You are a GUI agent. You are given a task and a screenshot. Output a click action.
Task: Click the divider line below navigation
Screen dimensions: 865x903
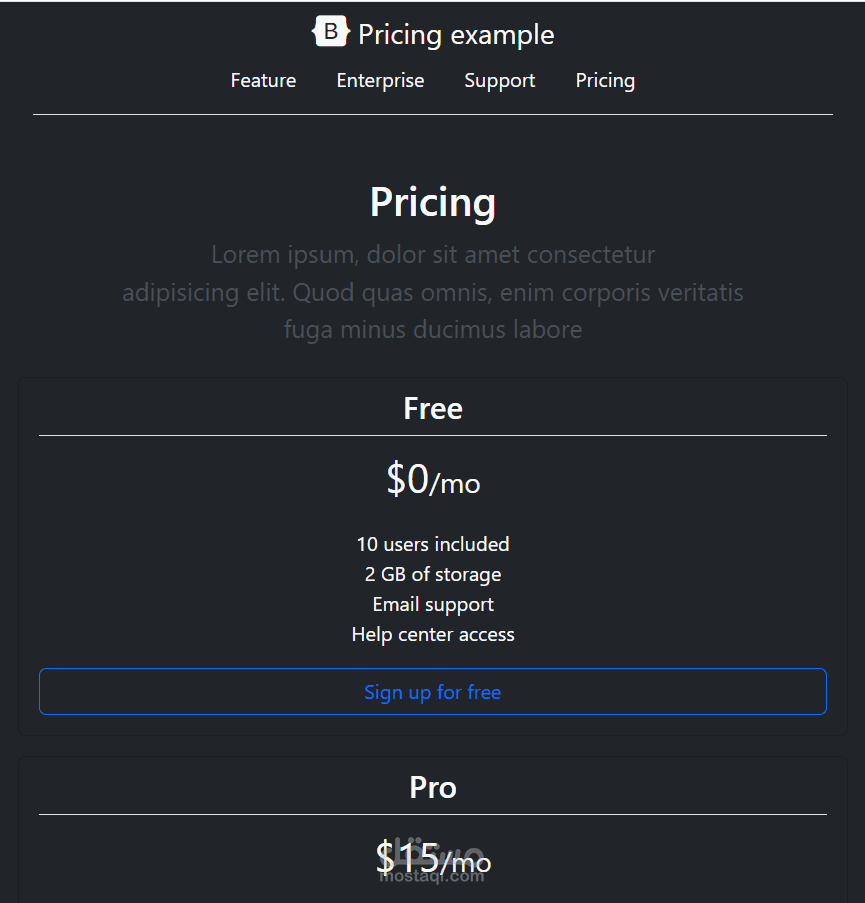[432, 115]
